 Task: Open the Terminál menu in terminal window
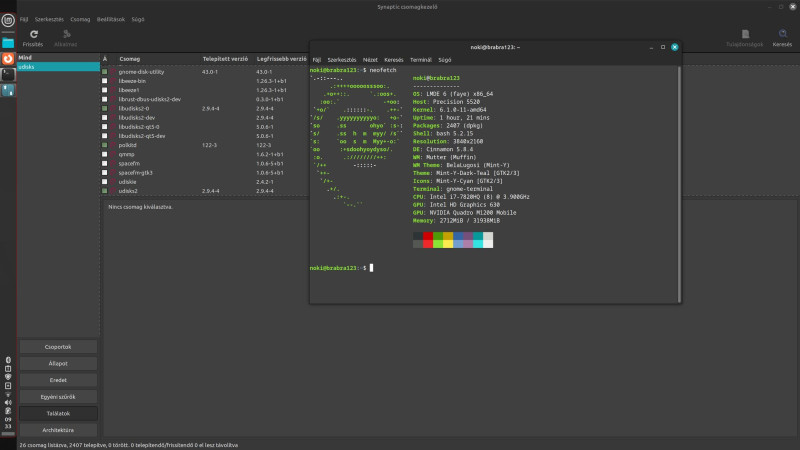click(x=421, y=60)
